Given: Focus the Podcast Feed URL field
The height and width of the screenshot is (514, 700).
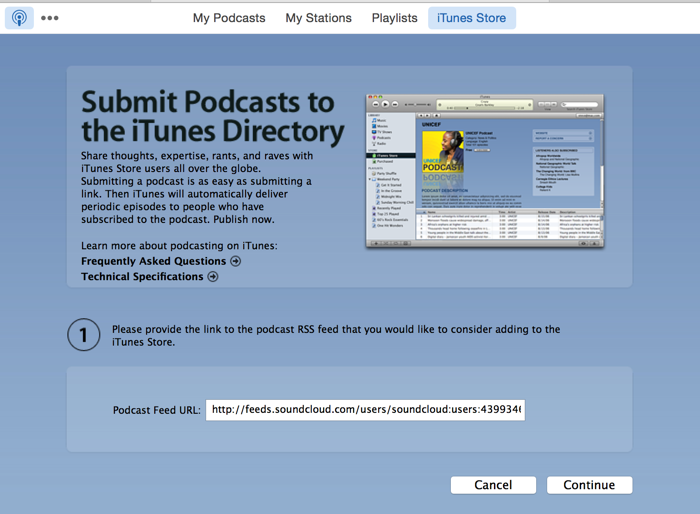Looking at the screenshot, I should point(365,410).
